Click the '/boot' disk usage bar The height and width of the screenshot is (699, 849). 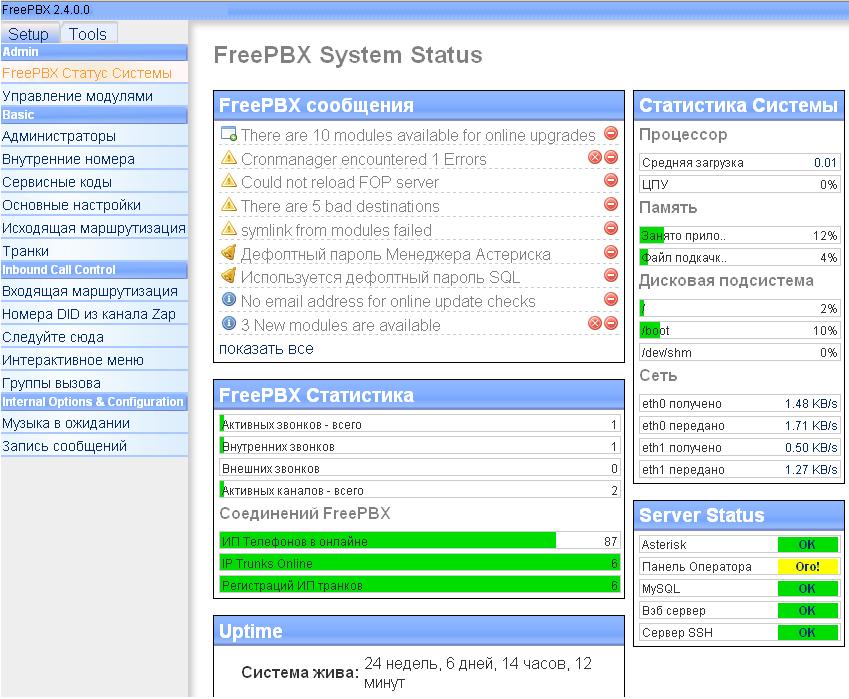tap(740, 330)
